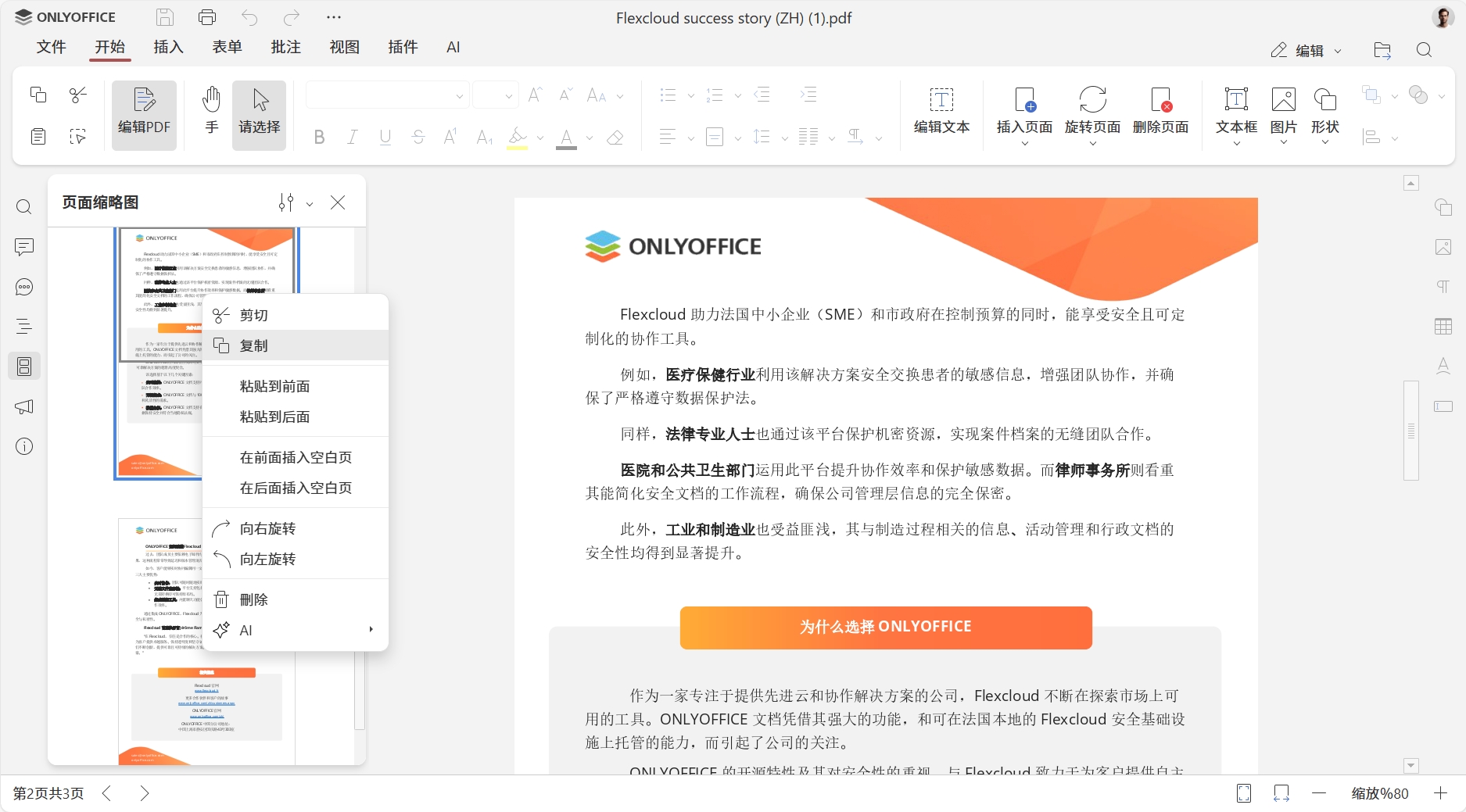Open search from the top-right magnifier
This screenshot has height=812, width=1466.
coord(1425,50)
